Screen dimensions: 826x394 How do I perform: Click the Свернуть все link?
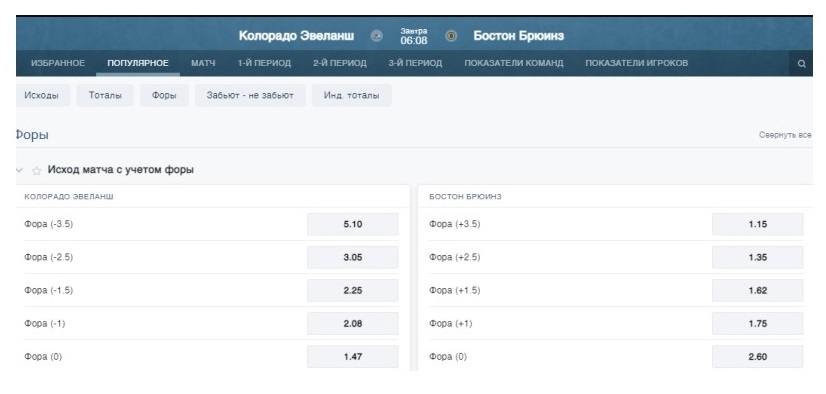coord(785,135)
